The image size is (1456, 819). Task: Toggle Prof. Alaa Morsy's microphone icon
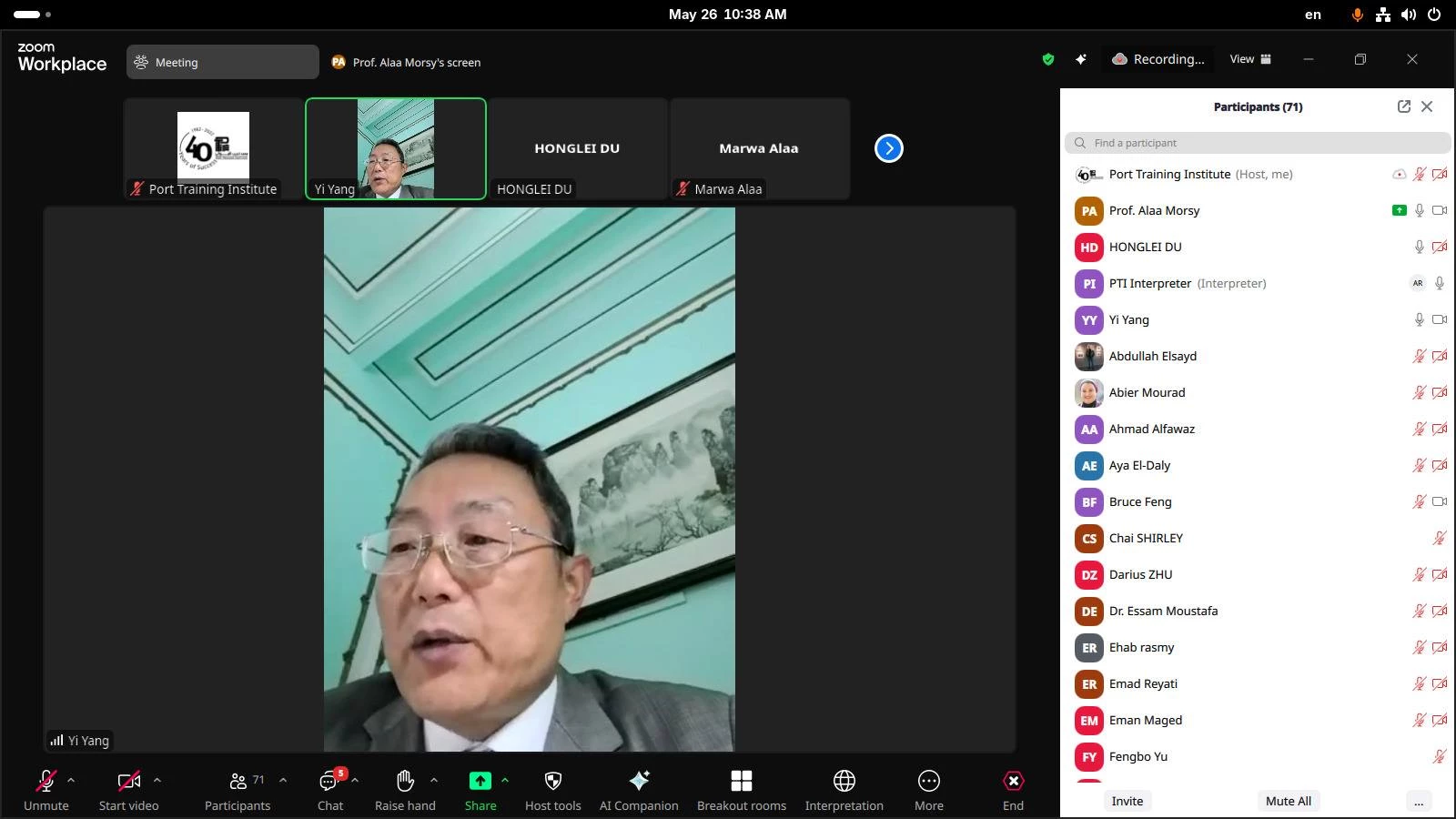point(1419,210)
